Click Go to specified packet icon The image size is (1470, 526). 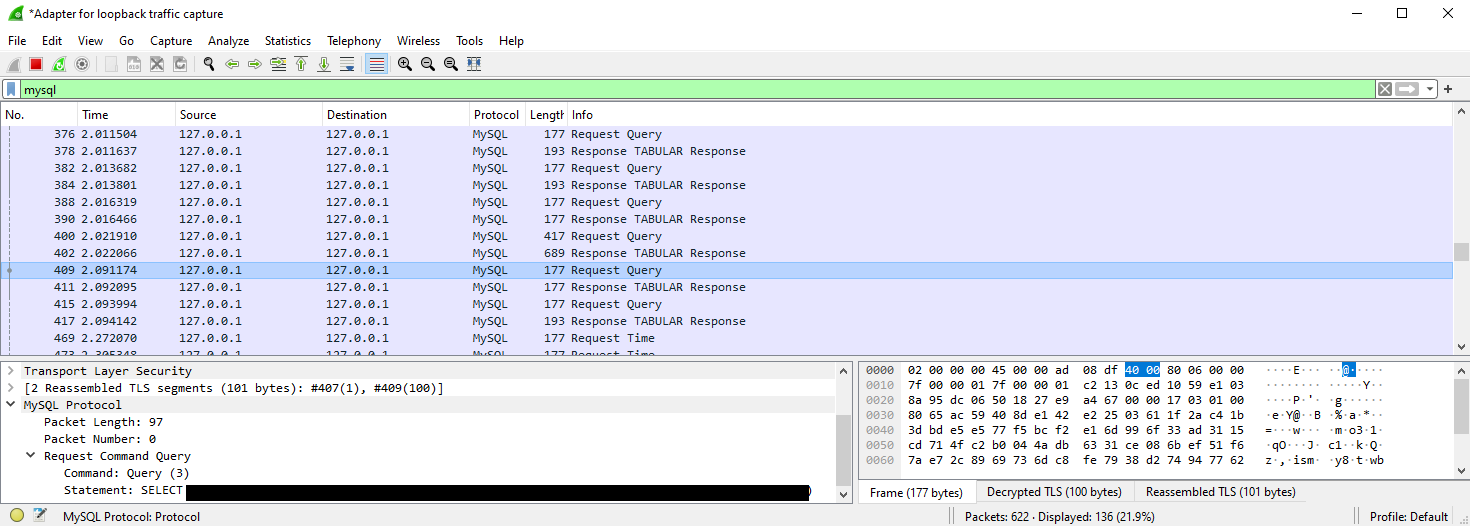(278, 64)
